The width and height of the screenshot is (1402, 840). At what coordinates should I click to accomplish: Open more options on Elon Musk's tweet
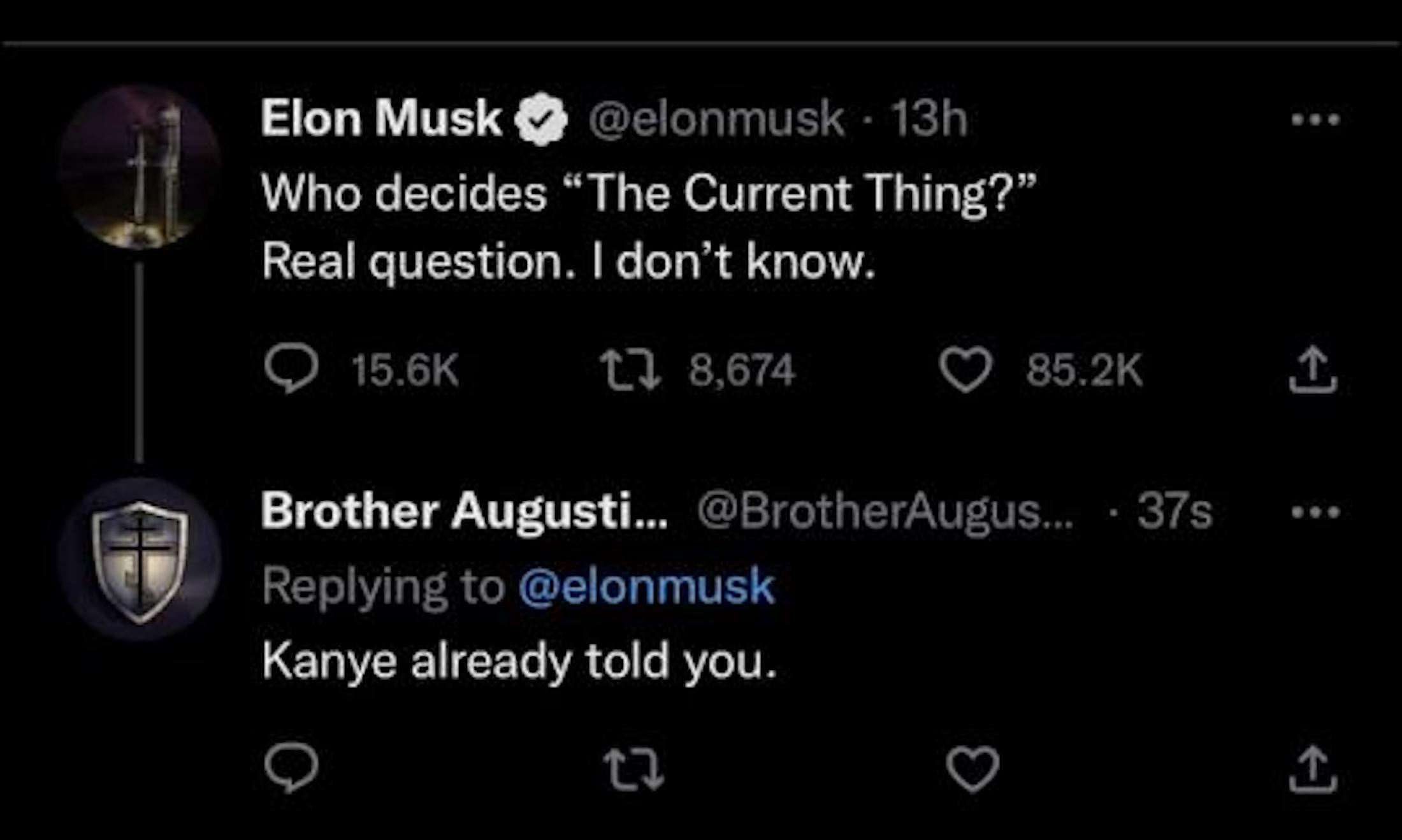[1315, 119]
